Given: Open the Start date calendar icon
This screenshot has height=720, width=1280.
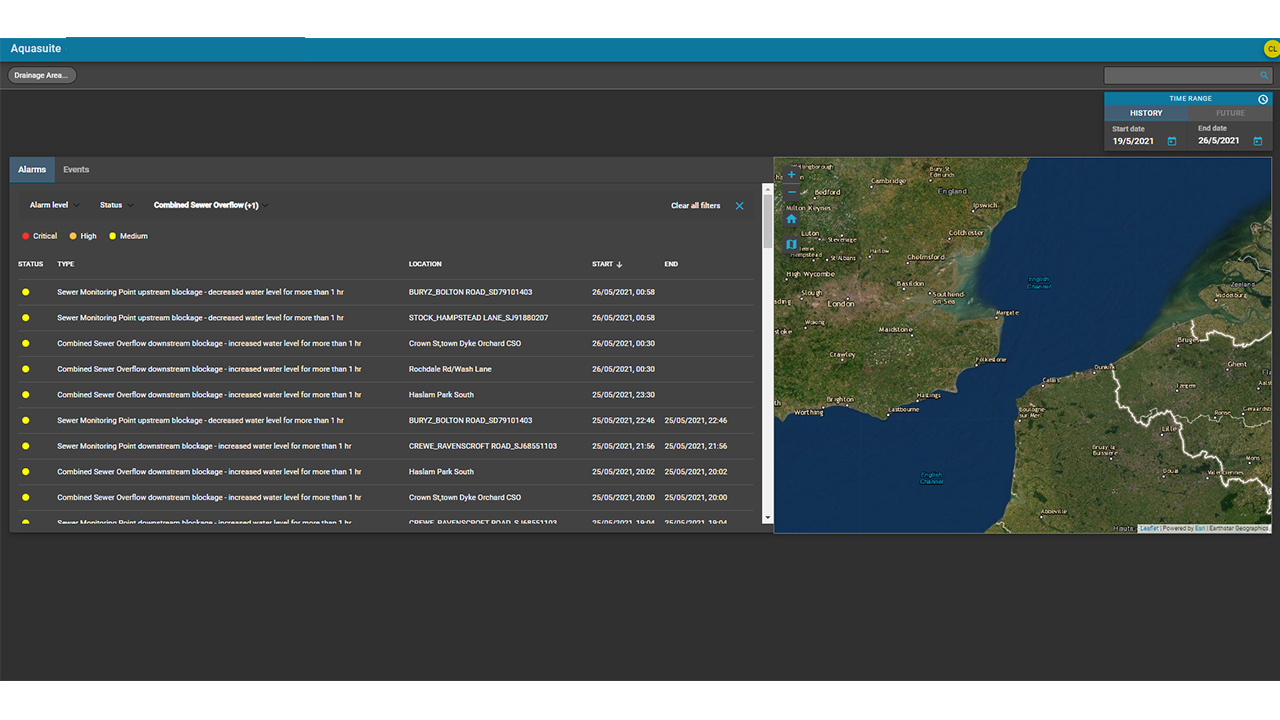Looking at the screenshot, I should [x=1172, y=141].
